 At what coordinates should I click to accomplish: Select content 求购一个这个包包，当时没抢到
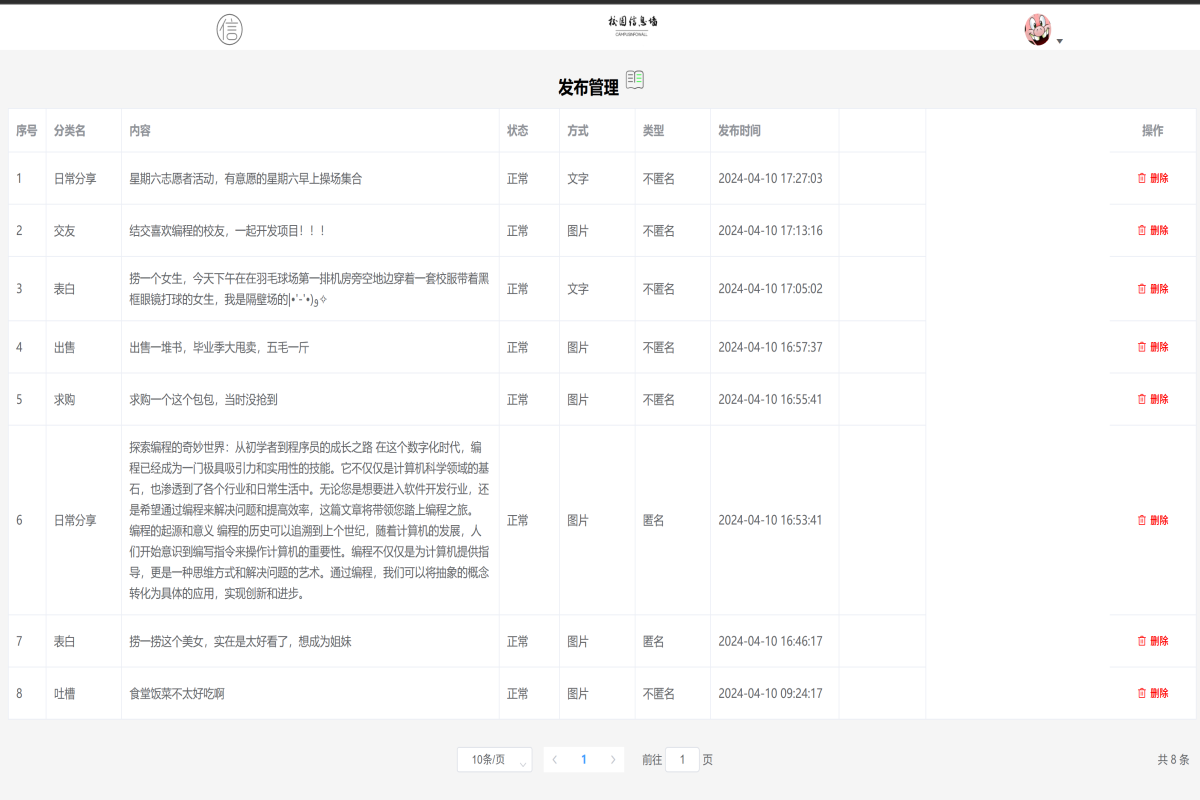[x=203, y=400]
